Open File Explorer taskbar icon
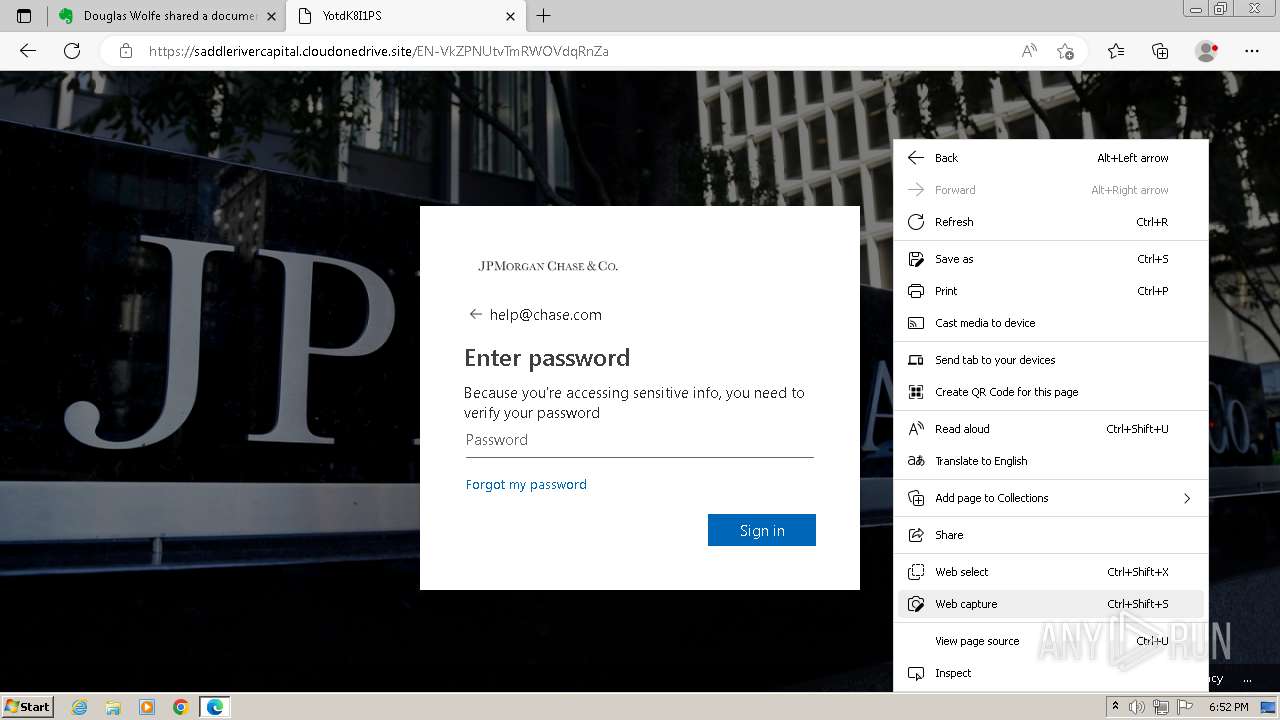1280x720 pixels. (x=113, y=707)
